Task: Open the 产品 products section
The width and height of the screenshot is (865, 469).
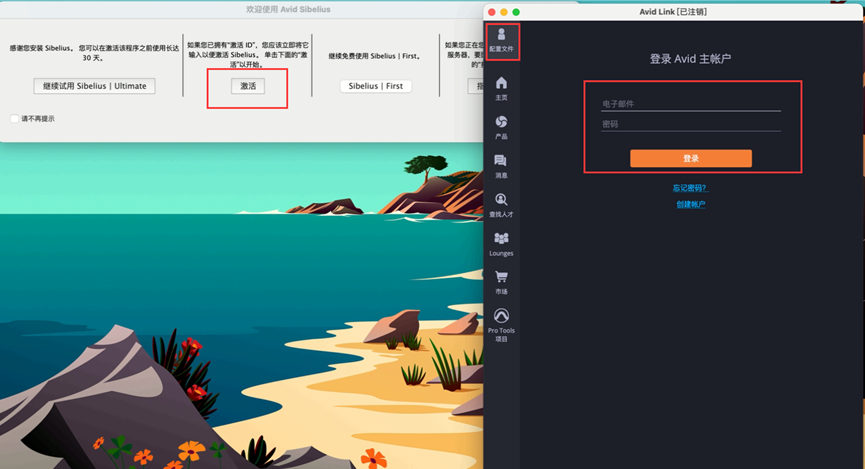Action: [x=501, y=127]
